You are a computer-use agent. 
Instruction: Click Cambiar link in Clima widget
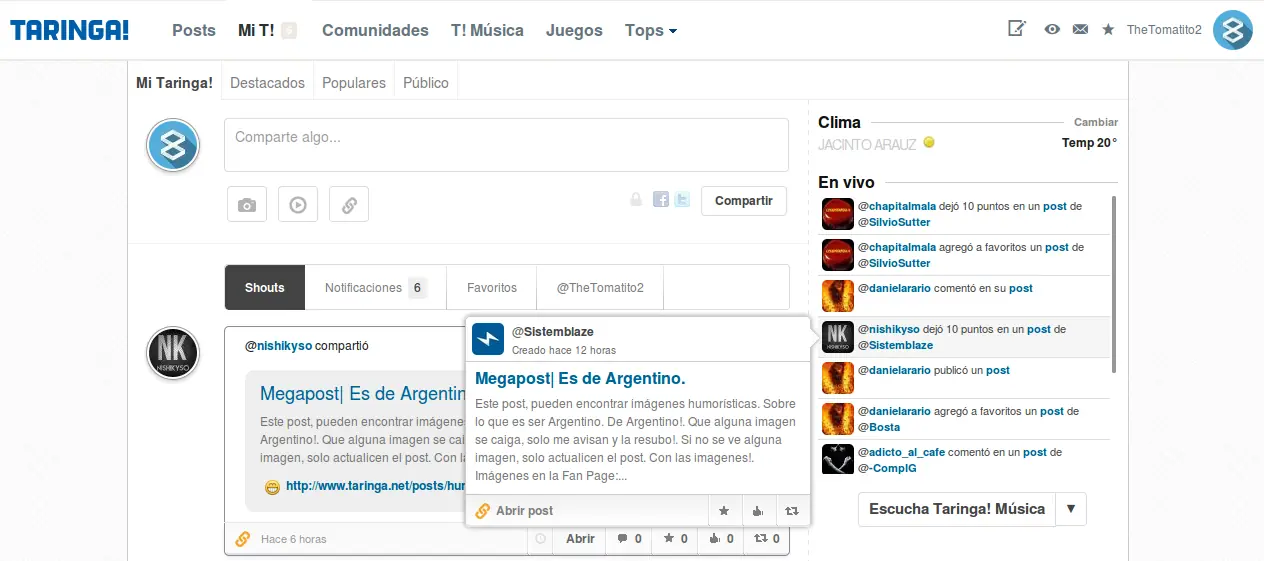1096,122
